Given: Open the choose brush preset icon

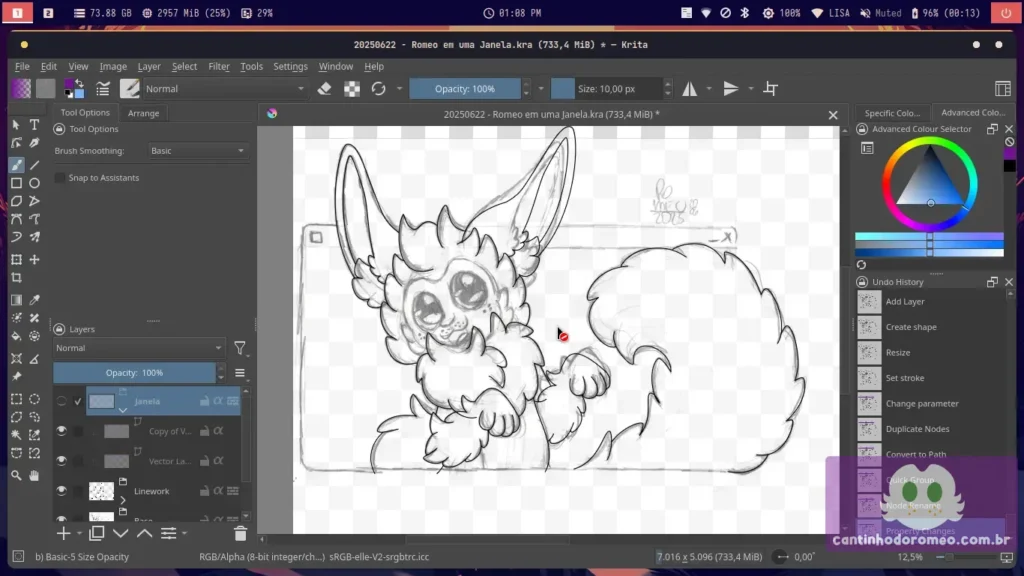Looking at the screenshot, I should (129, 89).
